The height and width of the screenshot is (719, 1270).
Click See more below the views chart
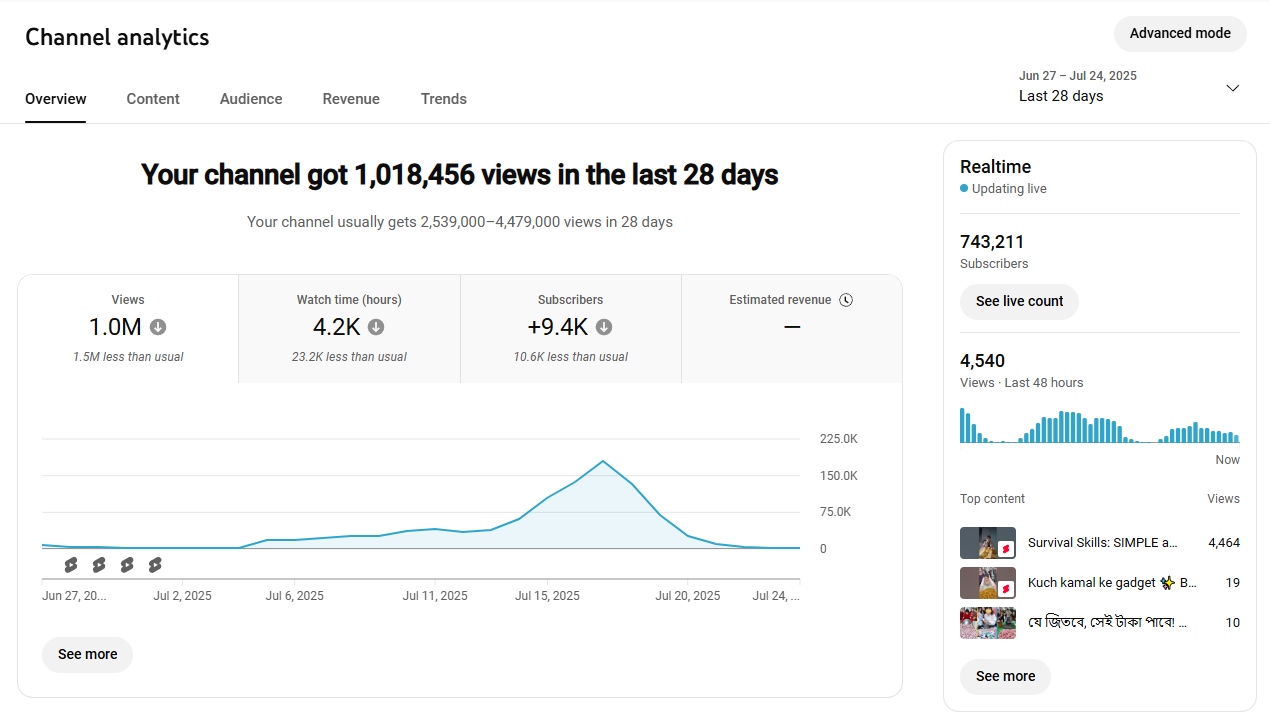(87, 654)
